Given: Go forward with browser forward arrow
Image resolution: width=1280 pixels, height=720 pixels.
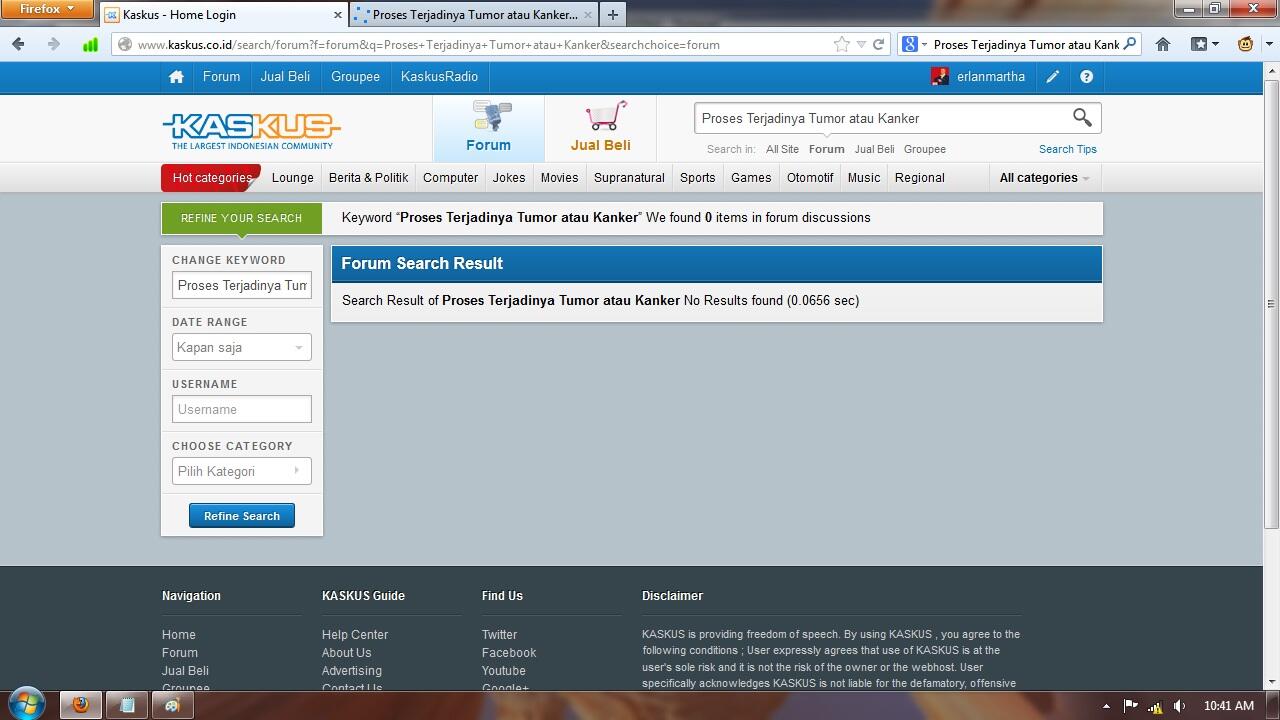Looking at the screenshot, I should pos(53,44).
